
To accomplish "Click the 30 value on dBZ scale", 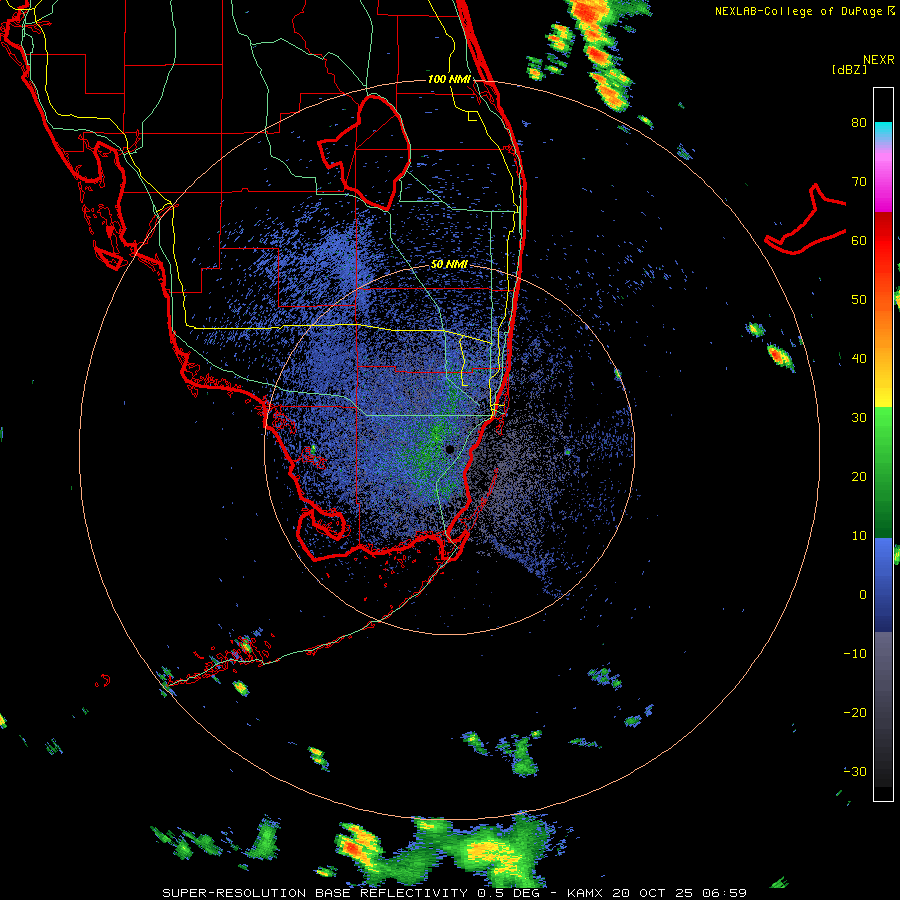I will [859, 418].
